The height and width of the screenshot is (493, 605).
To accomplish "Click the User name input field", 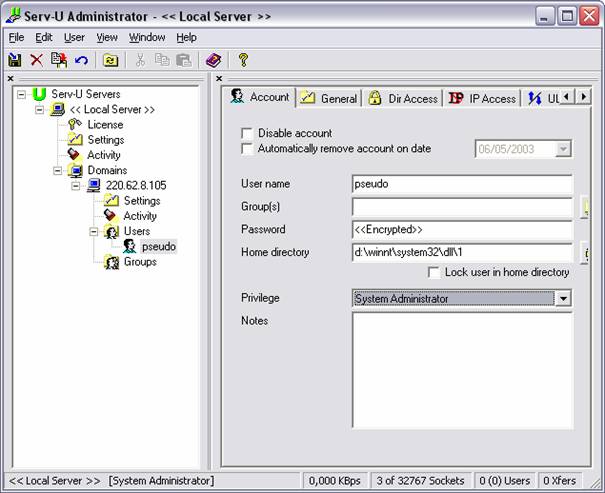I will click(462, 184).
